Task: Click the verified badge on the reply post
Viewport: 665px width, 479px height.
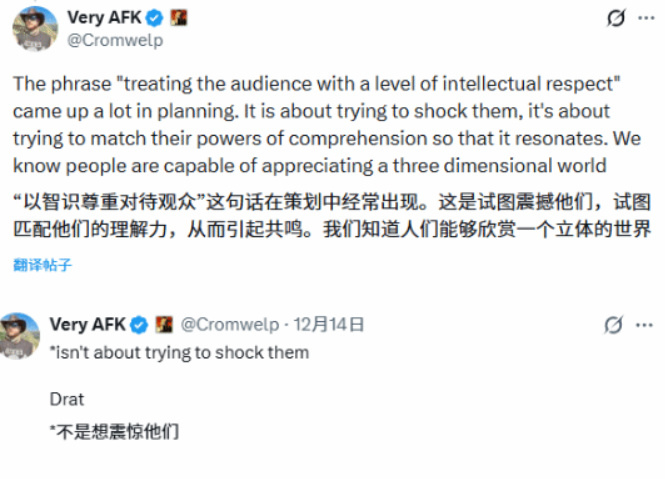Action: point(139,324)
